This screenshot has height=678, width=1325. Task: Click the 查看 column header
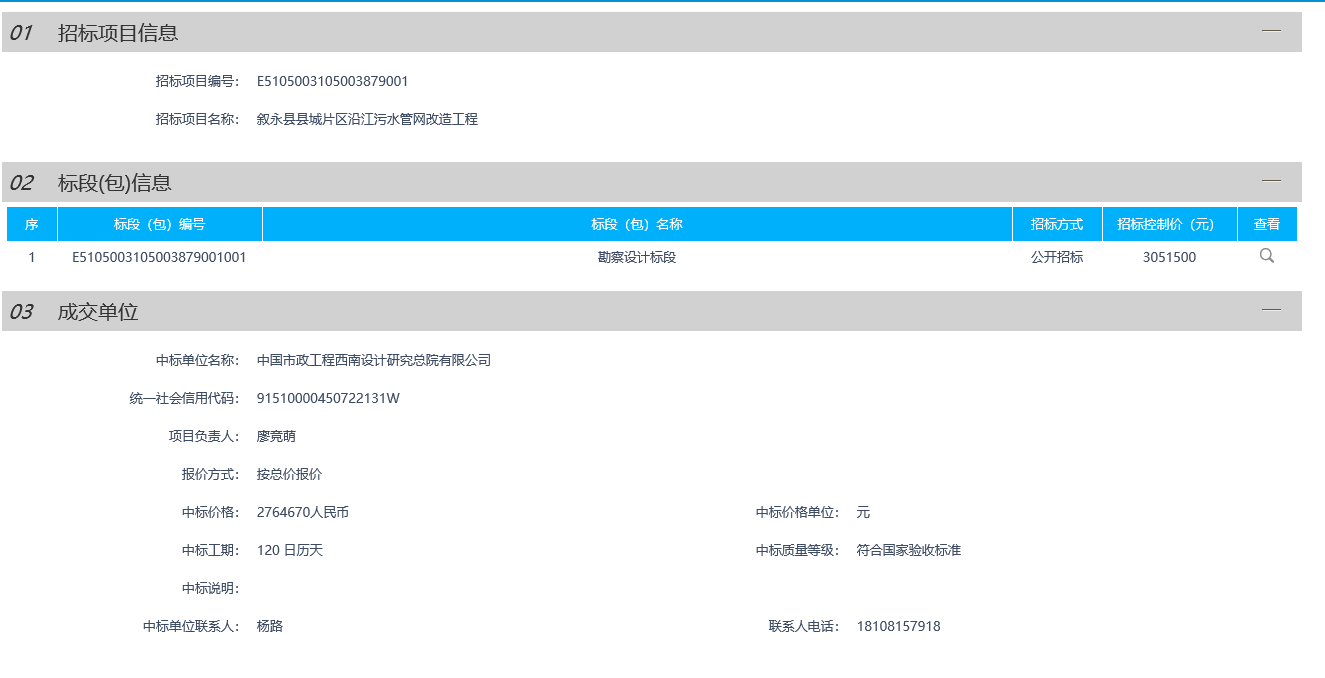point(1267,224)
